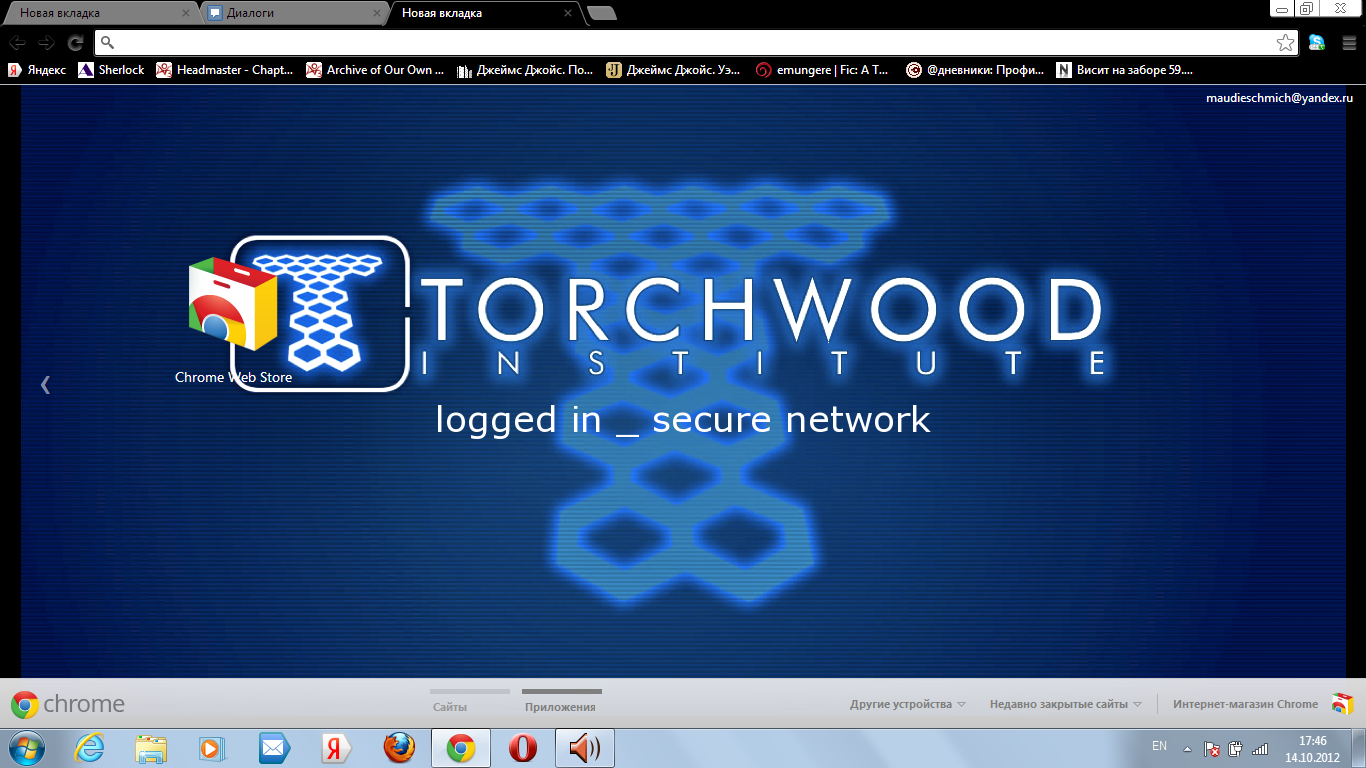
Task: Open the @дневники: Профи... bookmark
Action: click(x=975, y=70)
